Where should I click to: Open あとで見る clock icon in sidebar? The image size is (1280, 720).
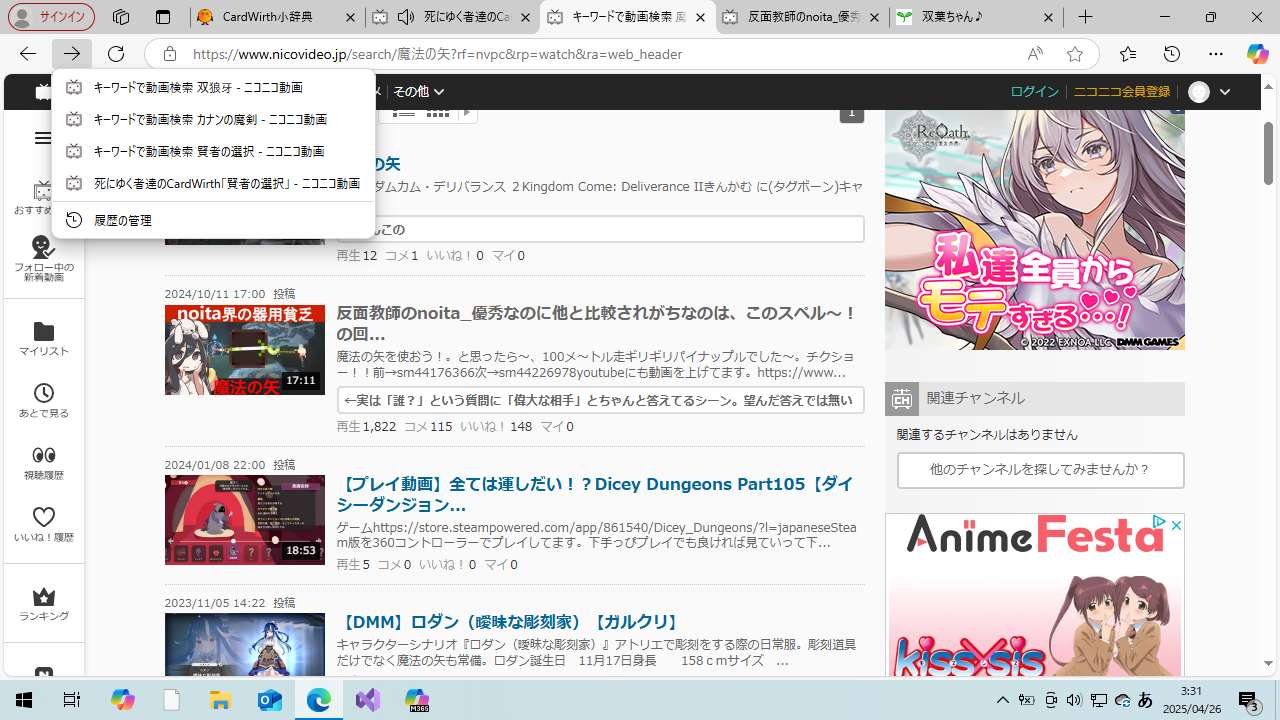(43, 400)
